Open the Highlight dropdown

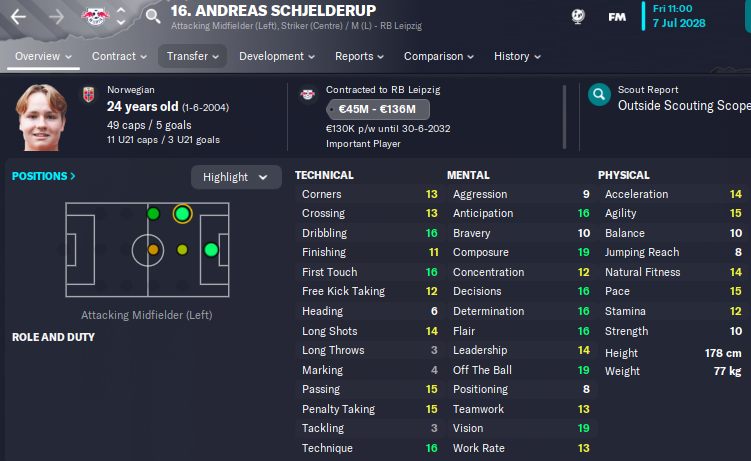236,177
